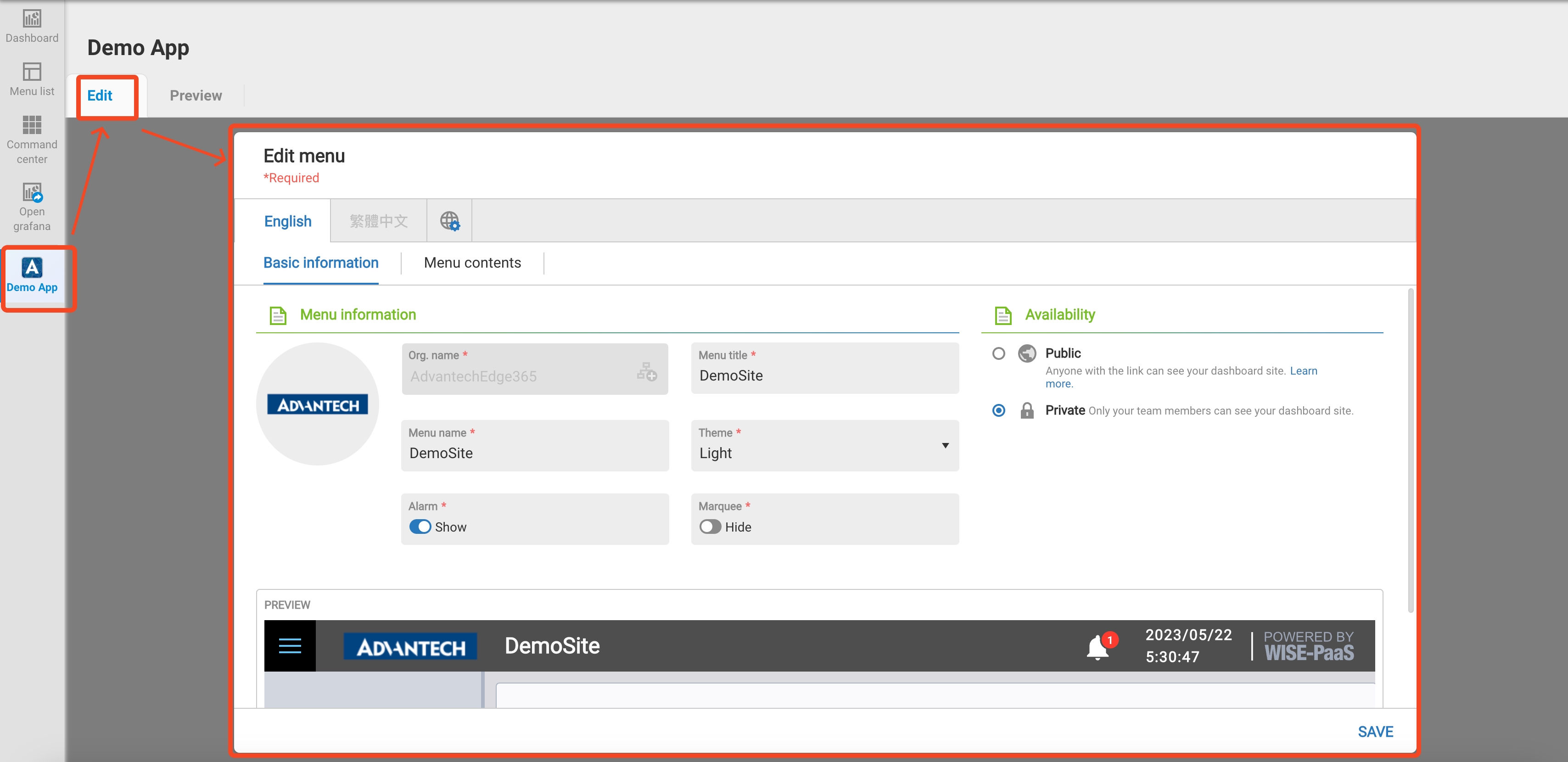Switch to the 繁體中文 language tab

click(x=379, y=220)
